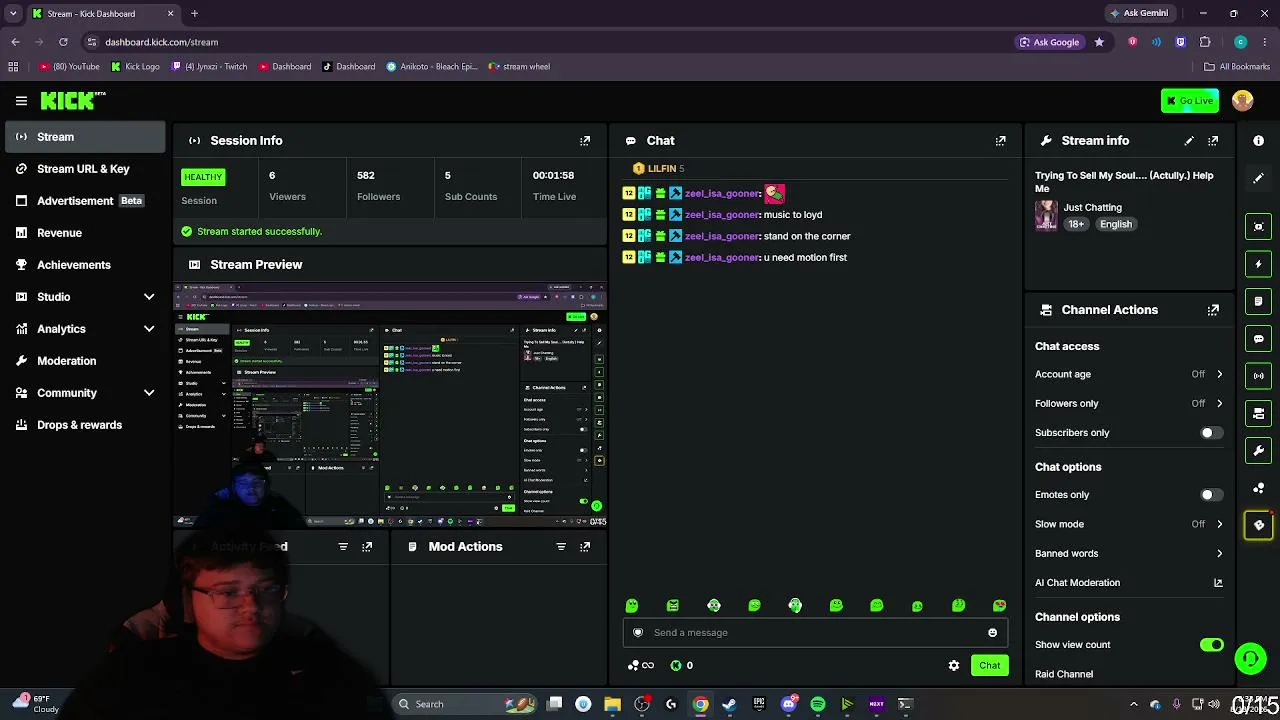Image resolution: width=1280 pixels, height=720 pixels.
Task: Click the Stream Preview thumbnail
Action: click(x=390, y=404)
